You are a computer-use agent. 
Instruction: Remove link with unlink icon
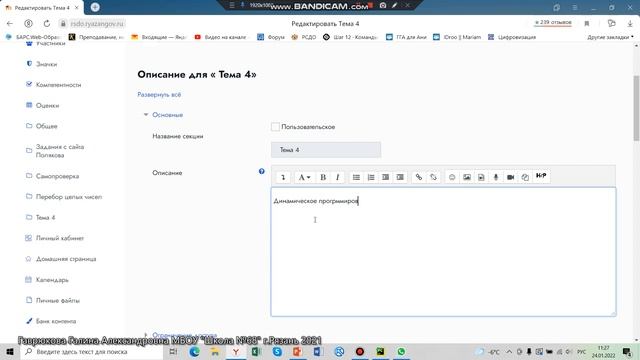433,177
